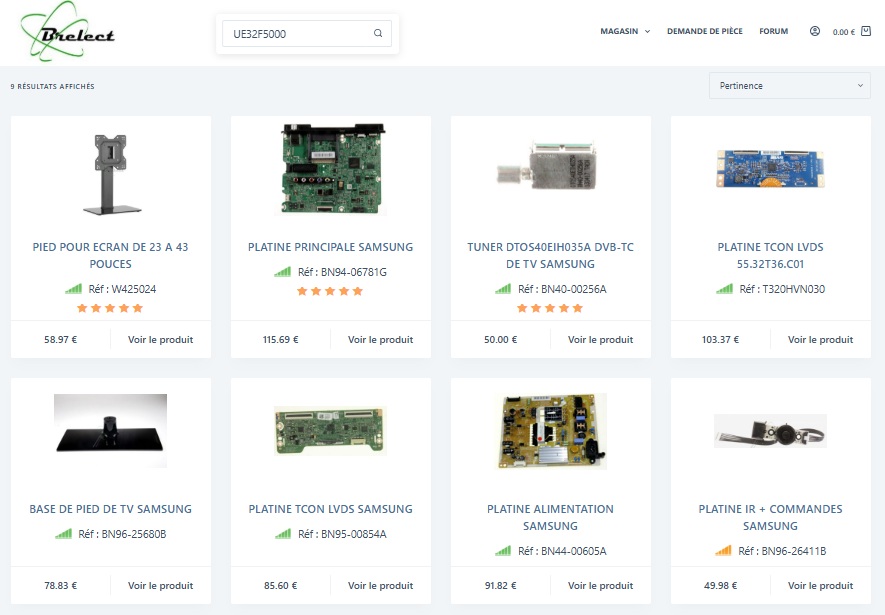Click the price 91.82 €
The height and width of the screenshot is (615, 885).
(501, 586)
